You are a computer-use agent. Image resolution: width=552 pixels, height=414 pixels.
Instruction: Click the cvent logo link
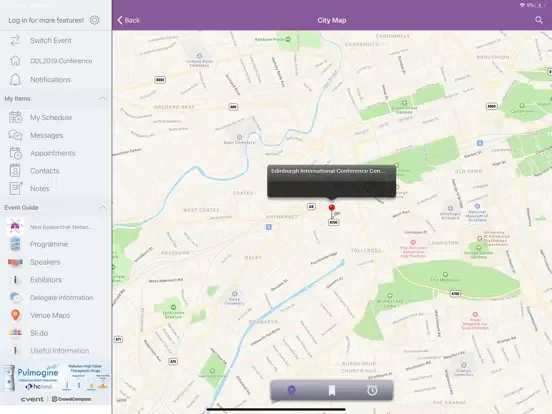pyautogui.click(x=32, y=399)
